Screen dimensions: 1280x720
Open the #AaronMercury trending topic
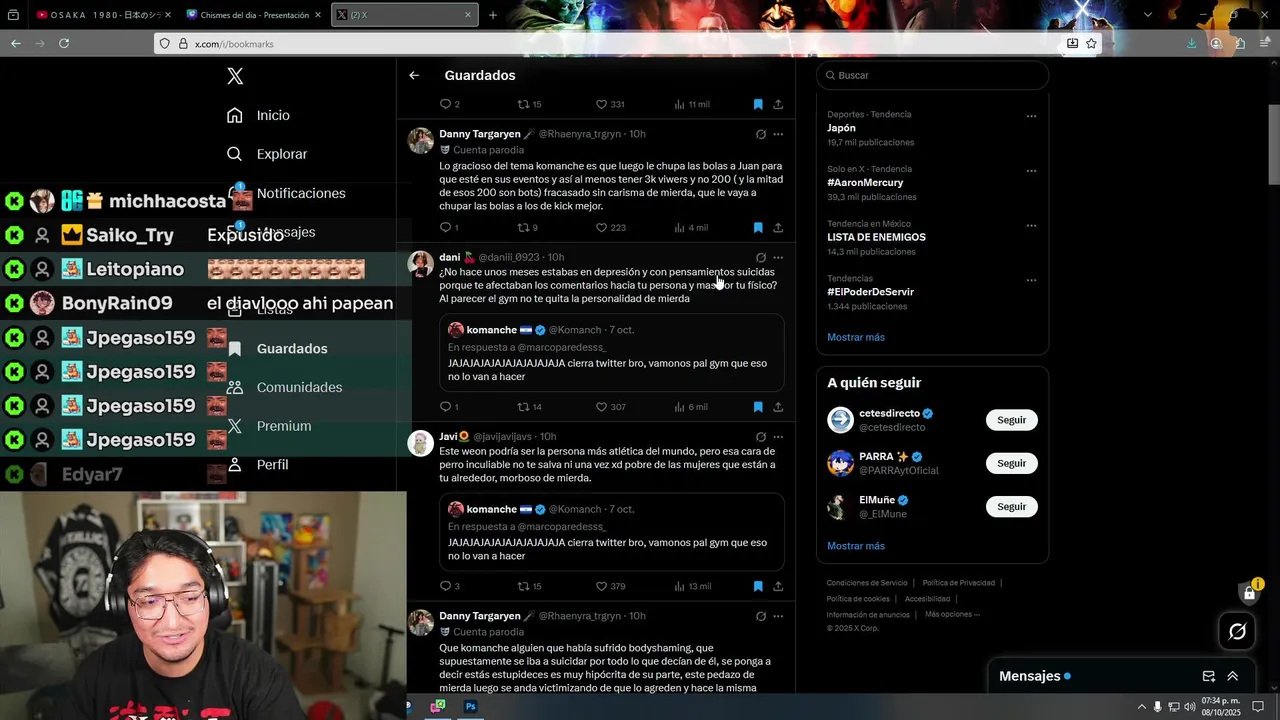(865, 183)
